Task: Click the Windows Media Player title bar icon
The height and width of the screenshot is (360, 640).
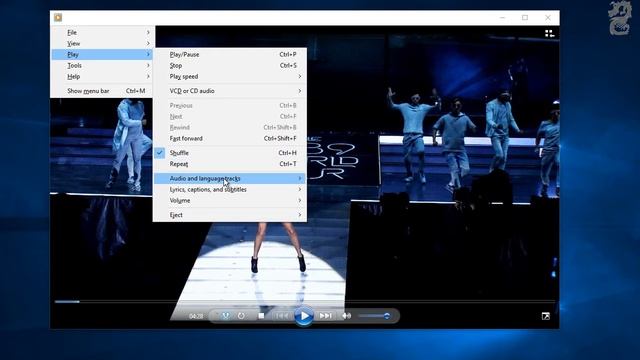Action: tap(58, 18)
